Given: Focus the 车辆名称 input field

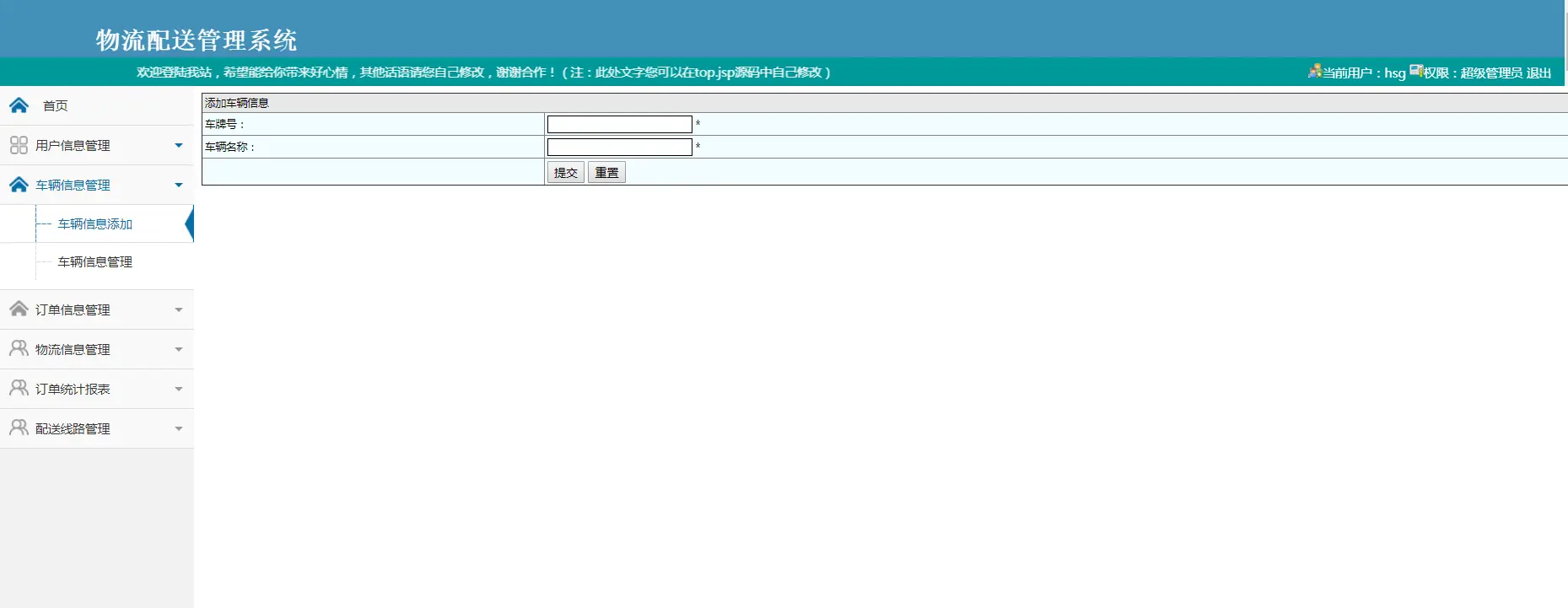Looking at the screenshot, I should click(620, 147).
